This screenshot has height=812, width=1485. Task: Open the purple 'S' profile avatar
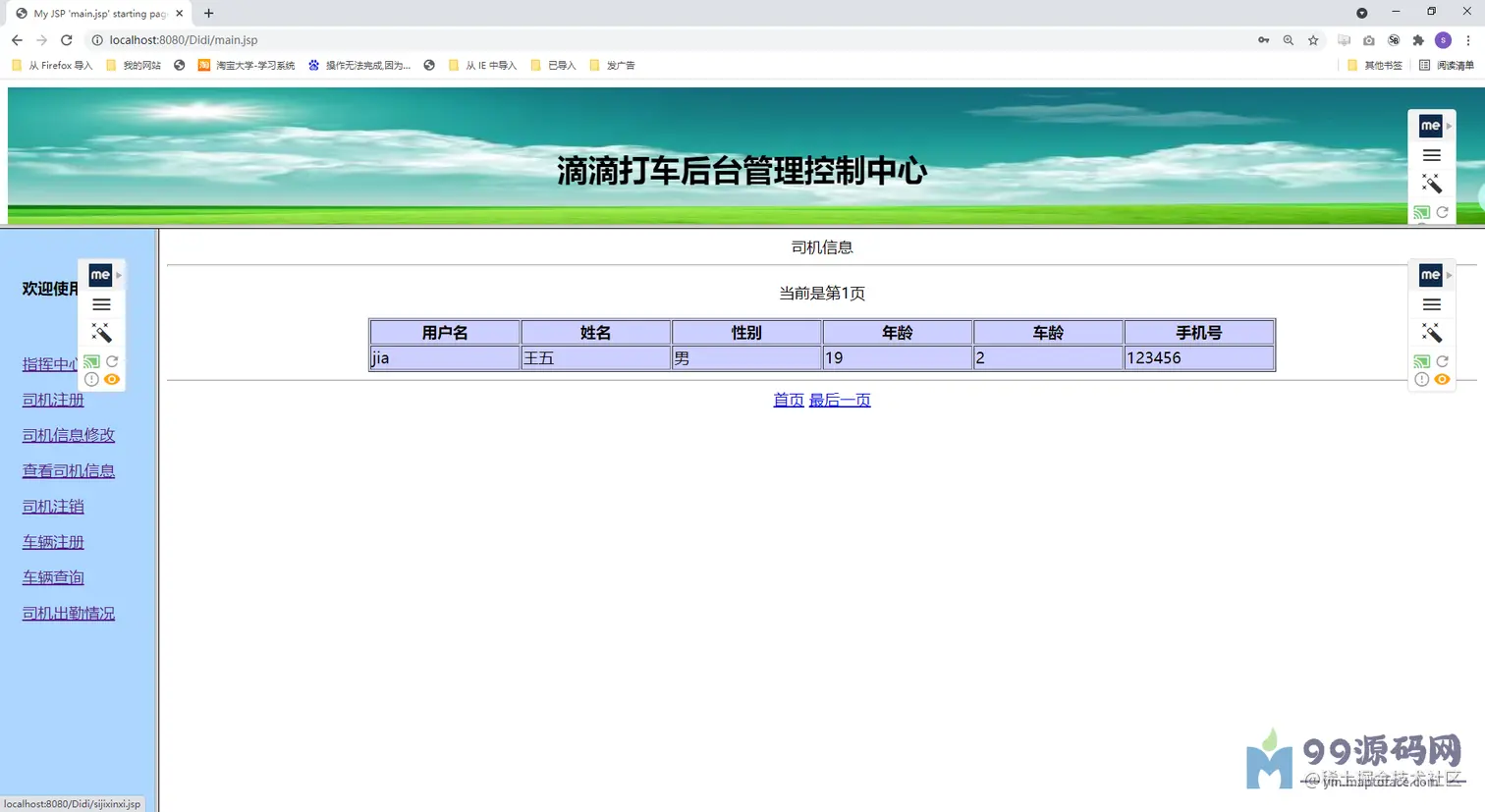tap(1443, 40)
